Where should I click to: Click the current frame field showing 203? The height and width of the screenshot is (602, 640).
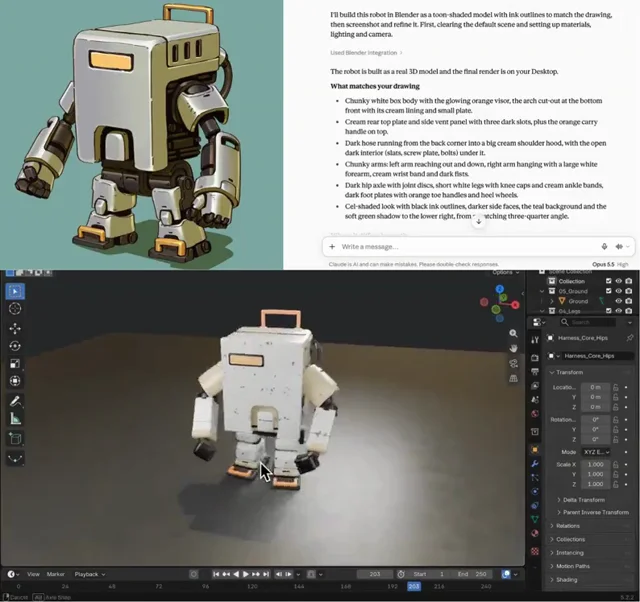(x=375, y=574)
